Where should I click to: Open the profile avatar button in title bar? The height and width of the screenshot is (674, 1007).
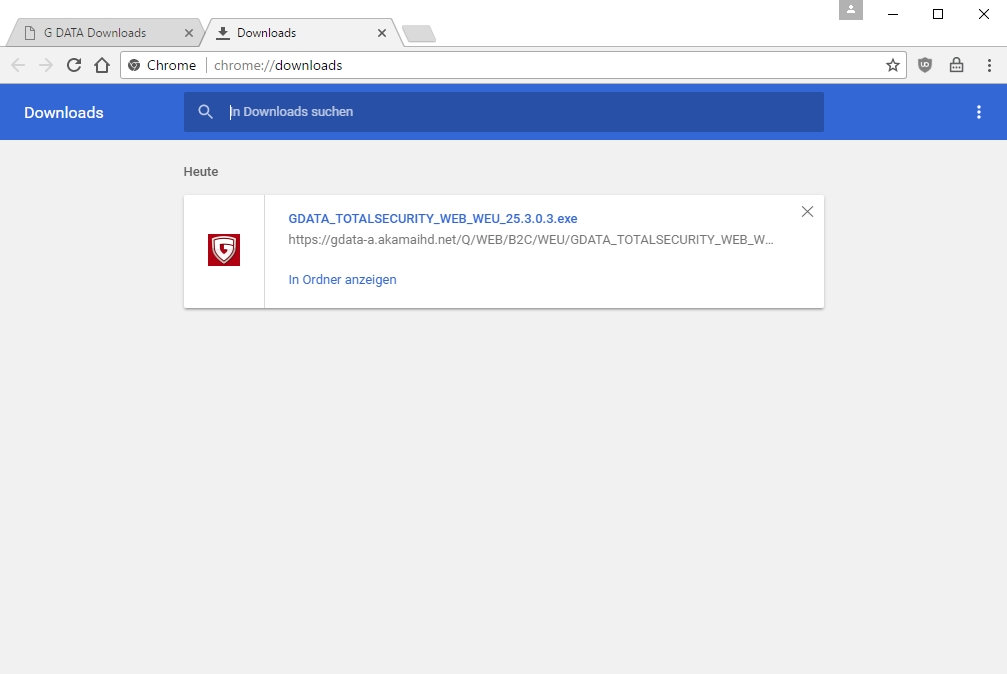click(x=851, y=10)
